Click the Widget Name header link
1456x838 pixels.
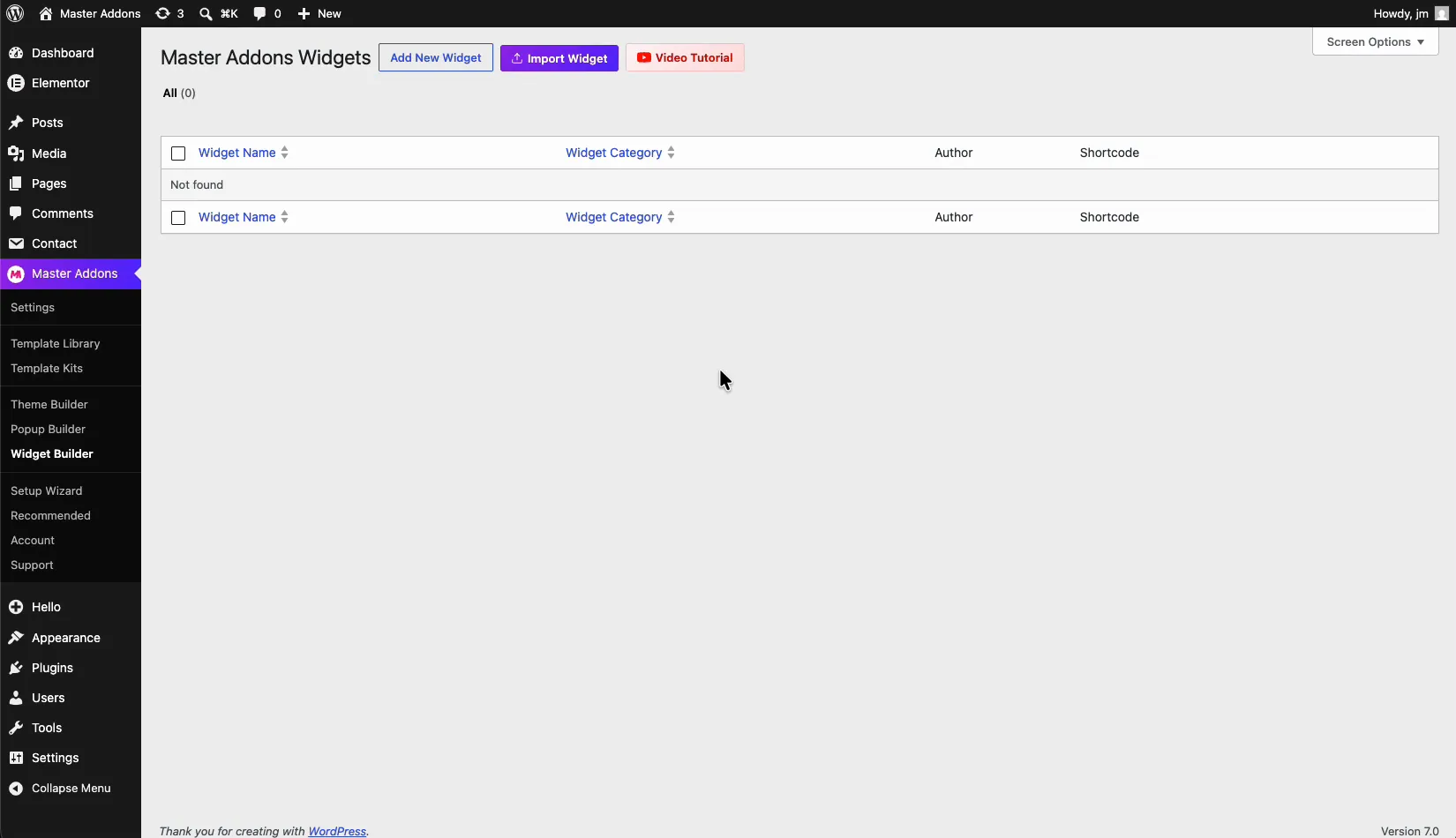point(236,153)
